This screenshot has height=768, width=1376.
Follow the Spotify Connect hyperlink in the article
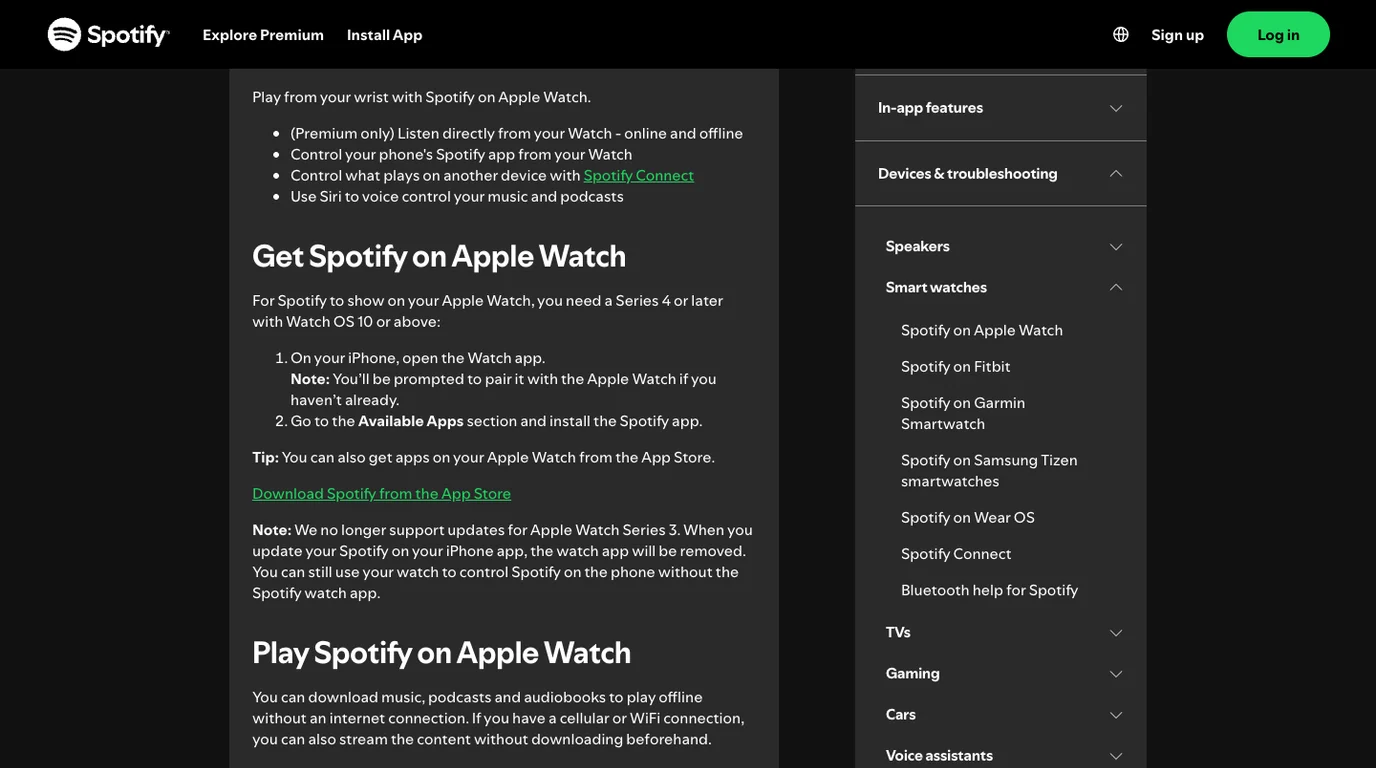coord(638,175)
